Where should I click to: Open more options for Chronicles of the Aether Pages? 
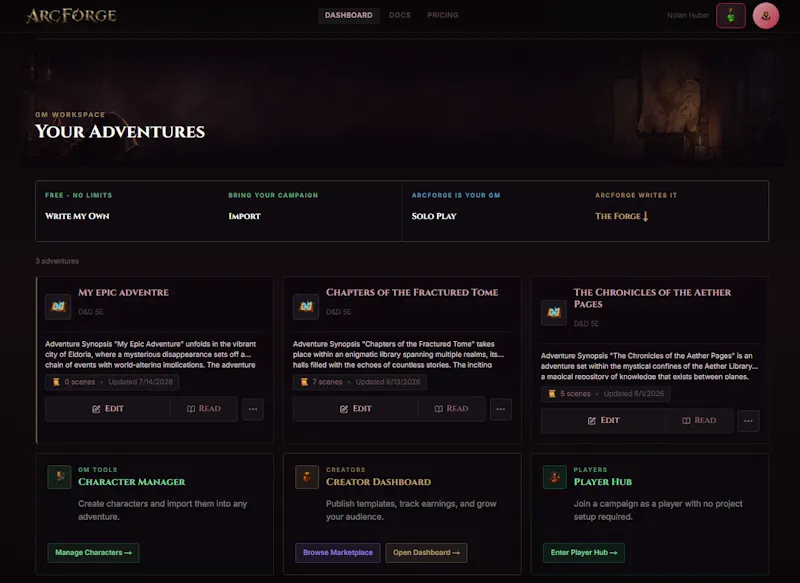click(748, 421)
